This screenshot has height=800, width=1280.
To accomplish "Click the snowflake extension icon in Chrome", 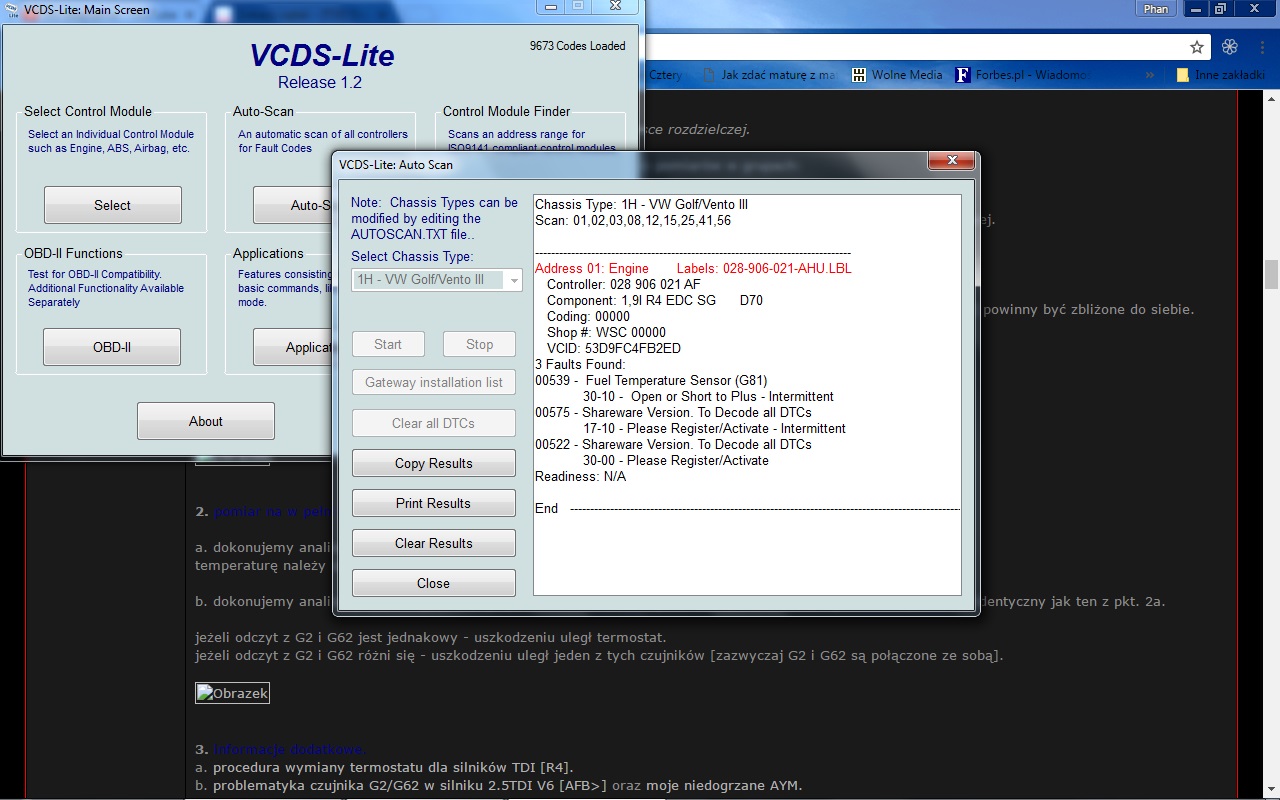I will point(1230,47).
